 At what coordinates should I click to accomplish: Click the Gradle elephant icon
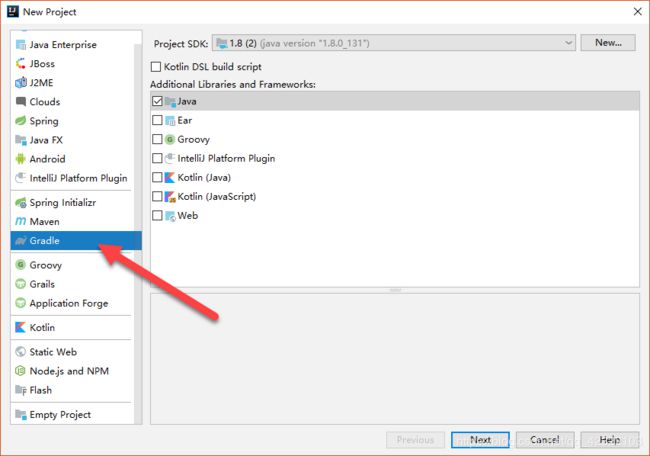(21, 240)
